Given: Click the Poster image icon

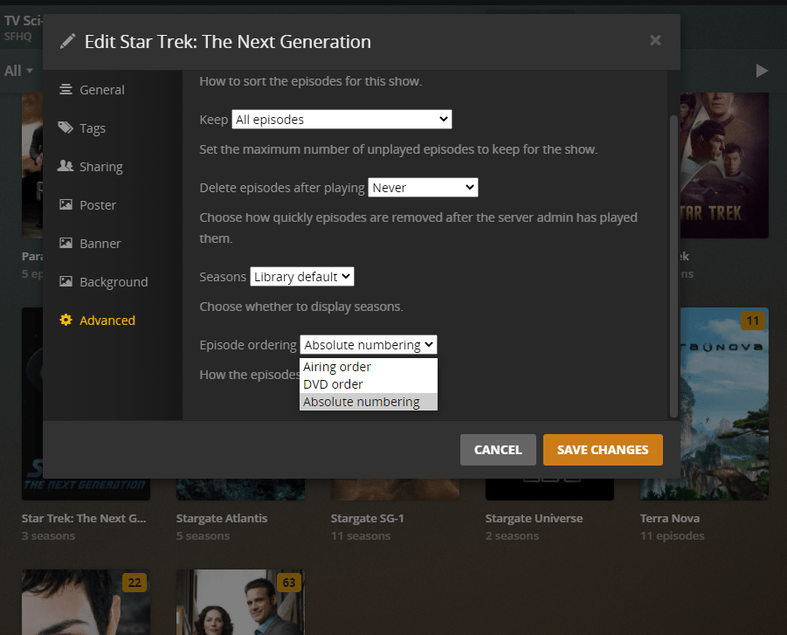Looking at the screenshot, I should [66, 204].
